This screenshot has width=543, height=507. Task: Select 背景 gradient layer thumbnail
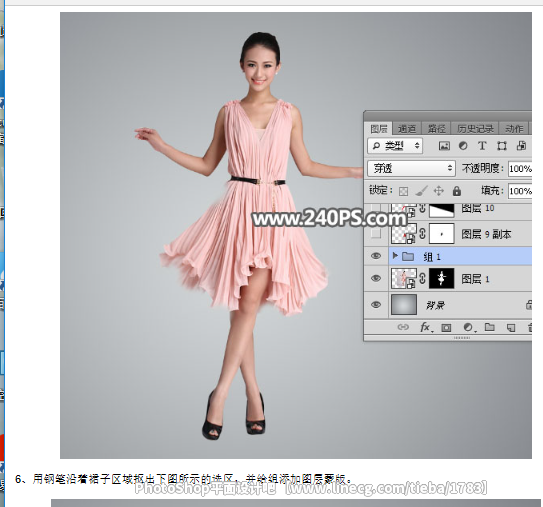pyautogui.click(x=403, y=305)
